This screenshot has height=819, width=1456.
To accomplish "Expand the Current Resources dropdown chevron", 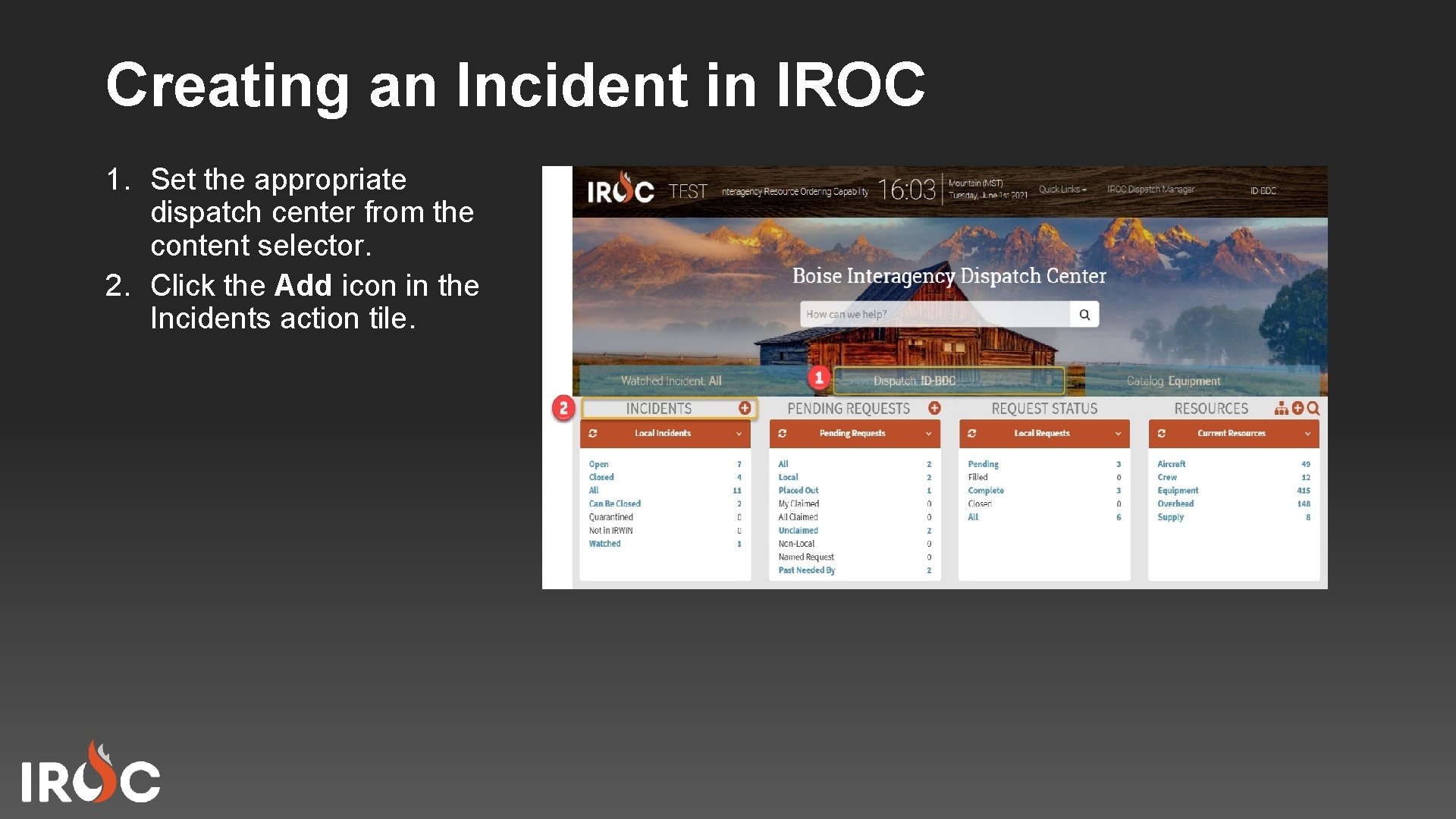I will point(1307,434).
